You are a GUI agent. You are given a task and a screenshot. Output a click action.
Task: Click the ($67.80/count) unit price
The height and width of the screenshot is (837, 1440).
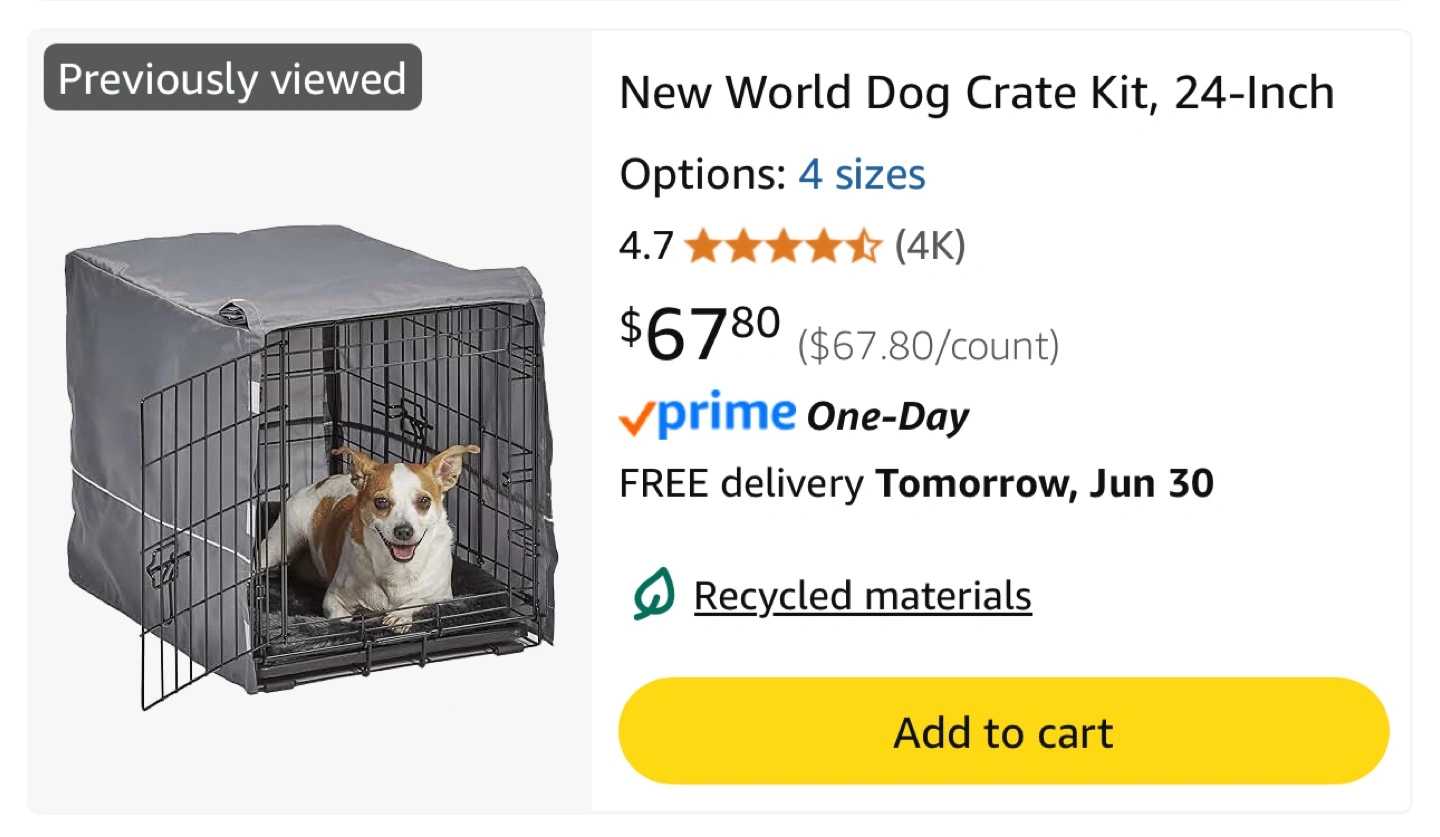pos(927,346)
